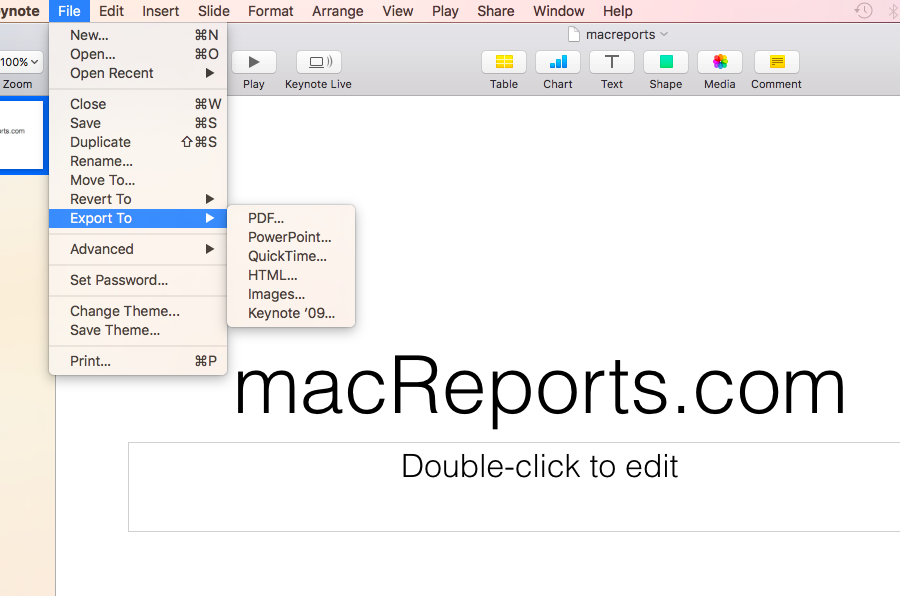Expand the Open Recent submenu
Screen dimensions: 900x596
138,73
